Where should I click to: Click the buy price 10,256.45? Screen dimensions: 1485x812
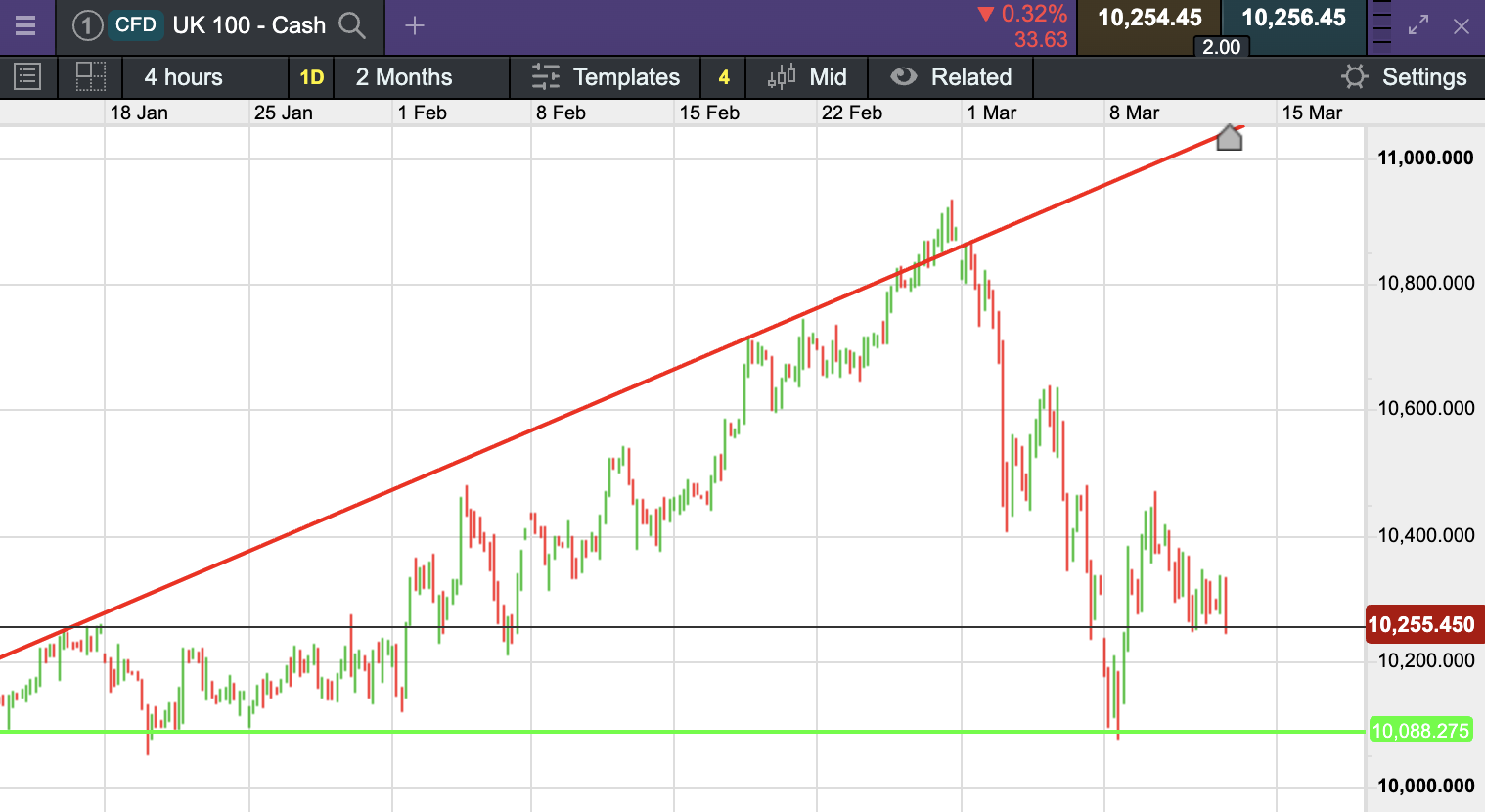(x=1293, y=18)
